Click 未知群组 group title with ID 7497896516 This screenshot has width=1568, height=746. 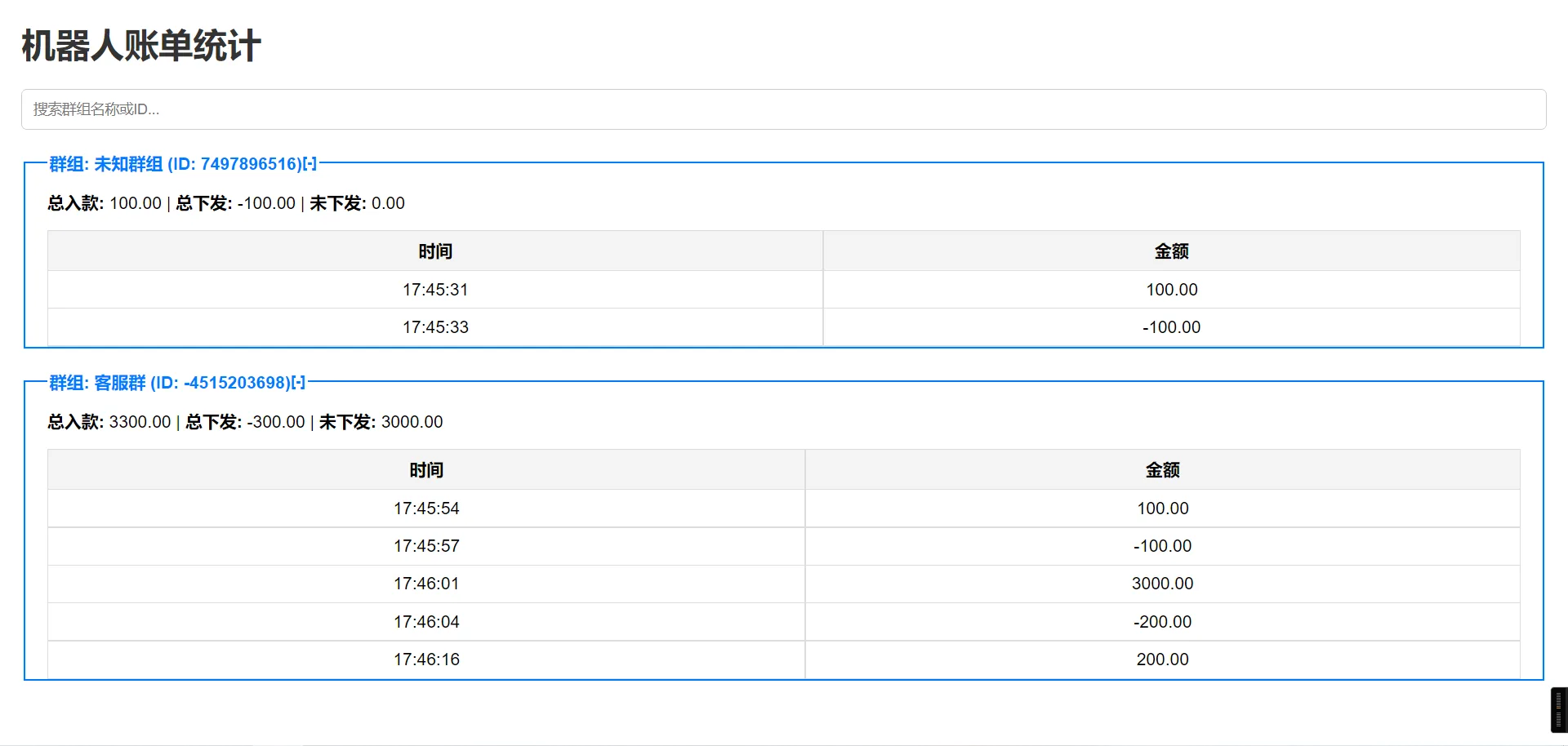click(x=175, y=164)
